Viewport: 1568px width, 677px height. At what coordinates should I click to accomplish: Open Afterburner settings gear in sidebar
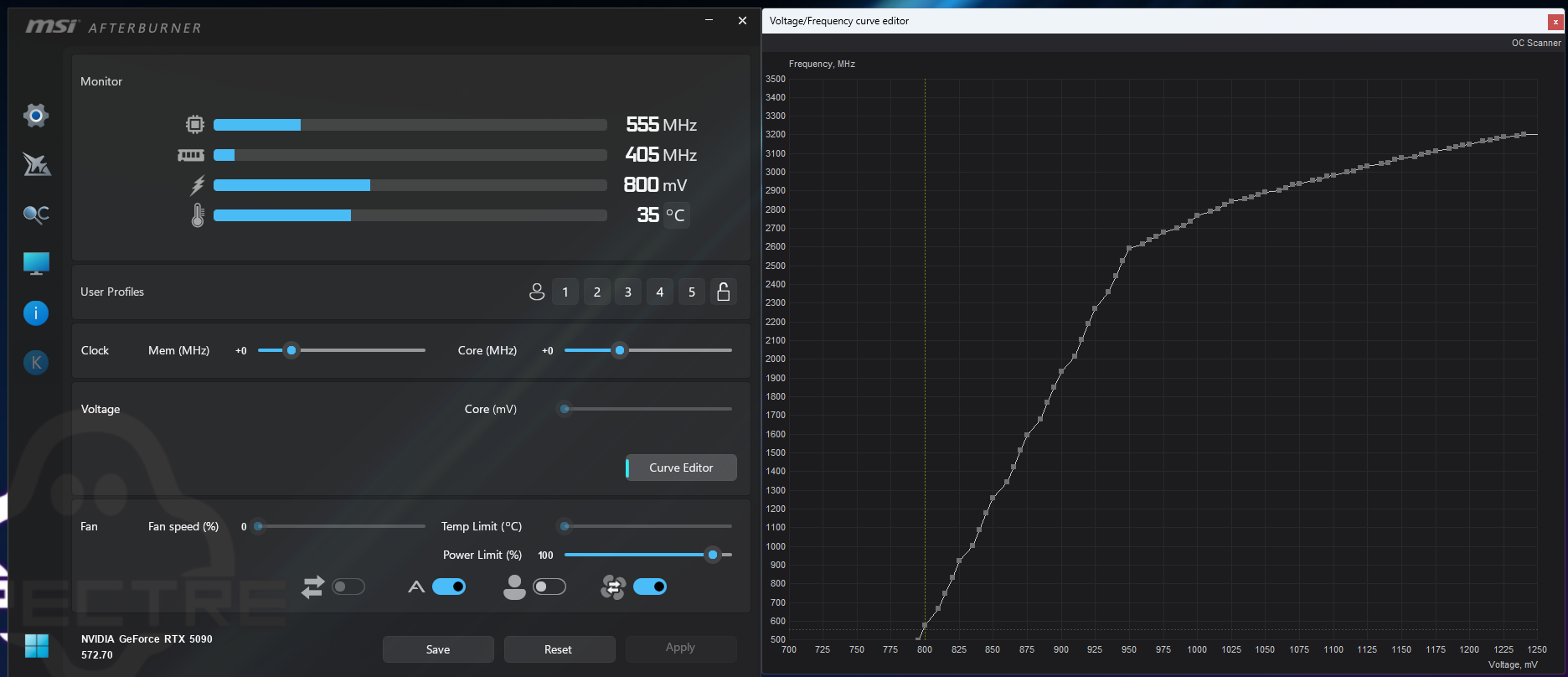pos(35,115)
